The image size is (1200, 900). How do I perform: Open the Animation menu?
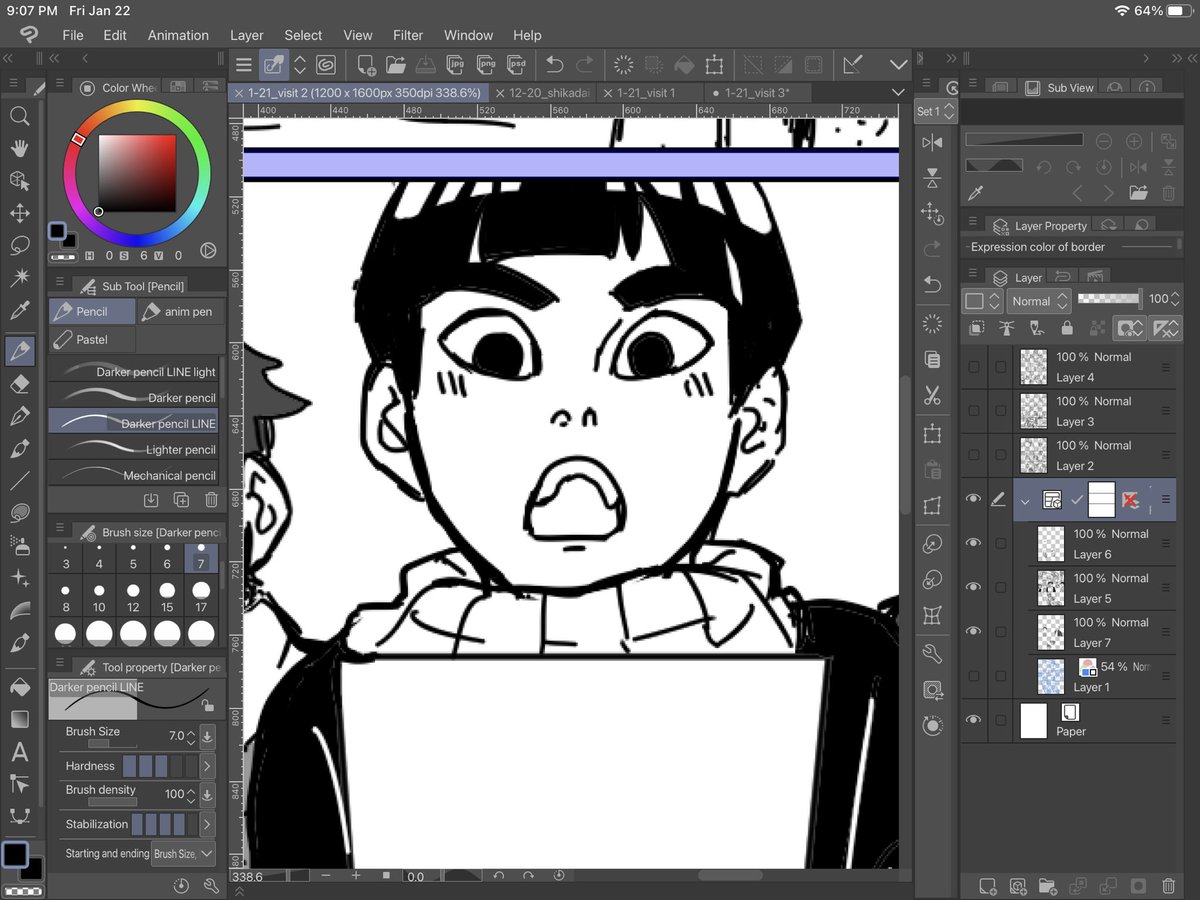click(178, 35)
